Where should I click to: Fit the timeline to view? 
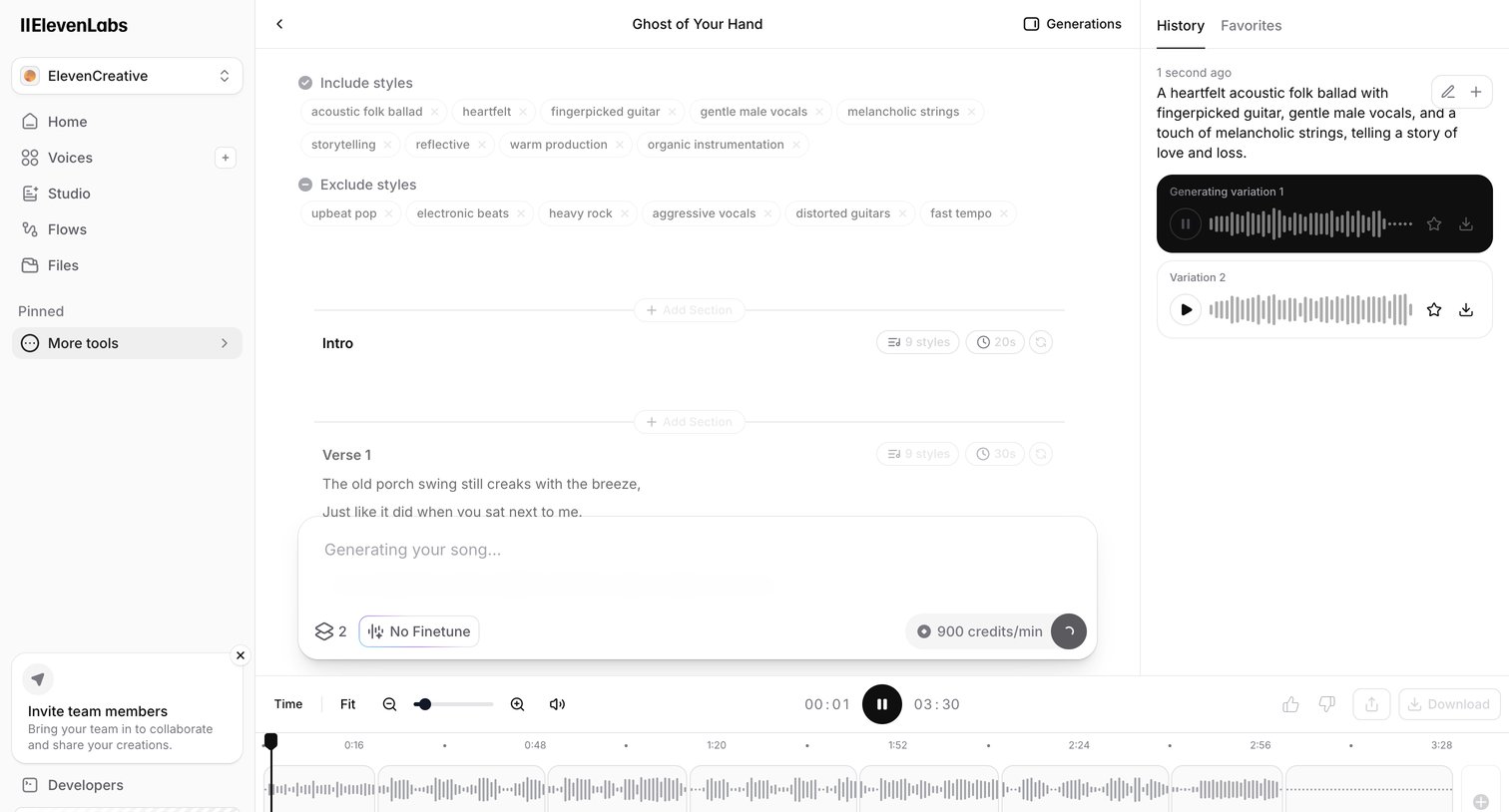pos(347,704)
